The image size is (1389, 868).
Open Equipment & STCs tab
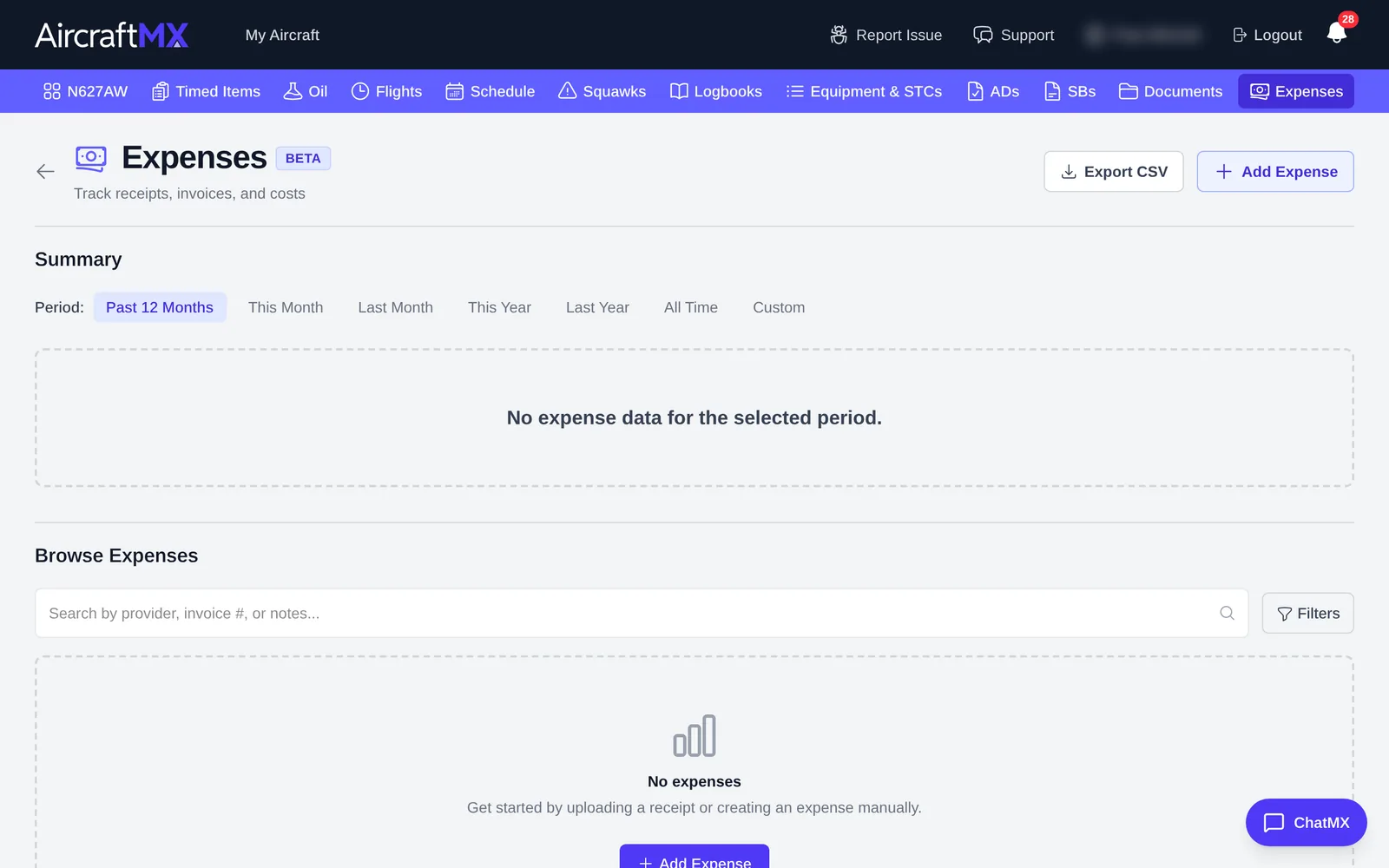pyautogui.click(x=864, y=91)
